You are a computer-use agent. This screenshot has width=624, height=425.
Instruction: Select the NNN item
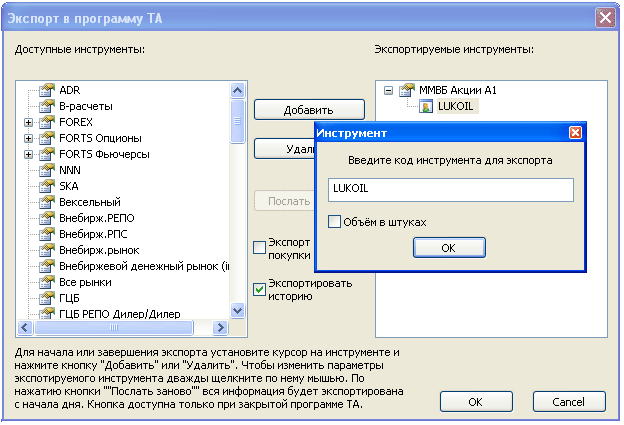point(70,170)
